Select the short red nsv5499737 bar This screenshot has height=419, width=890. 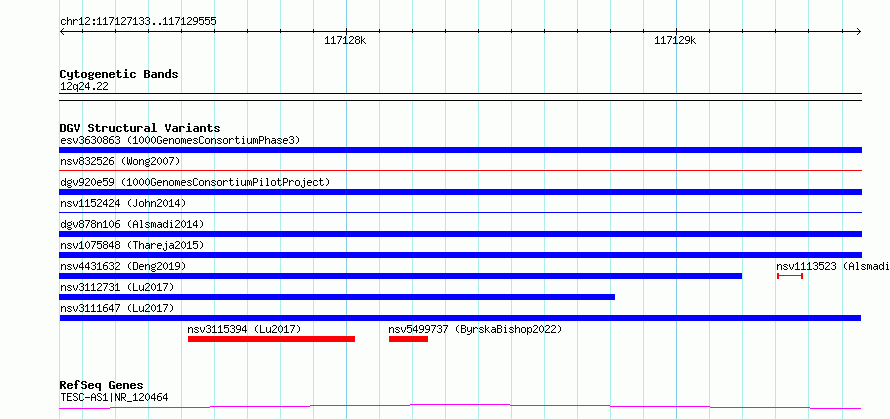tap(408, 339)
